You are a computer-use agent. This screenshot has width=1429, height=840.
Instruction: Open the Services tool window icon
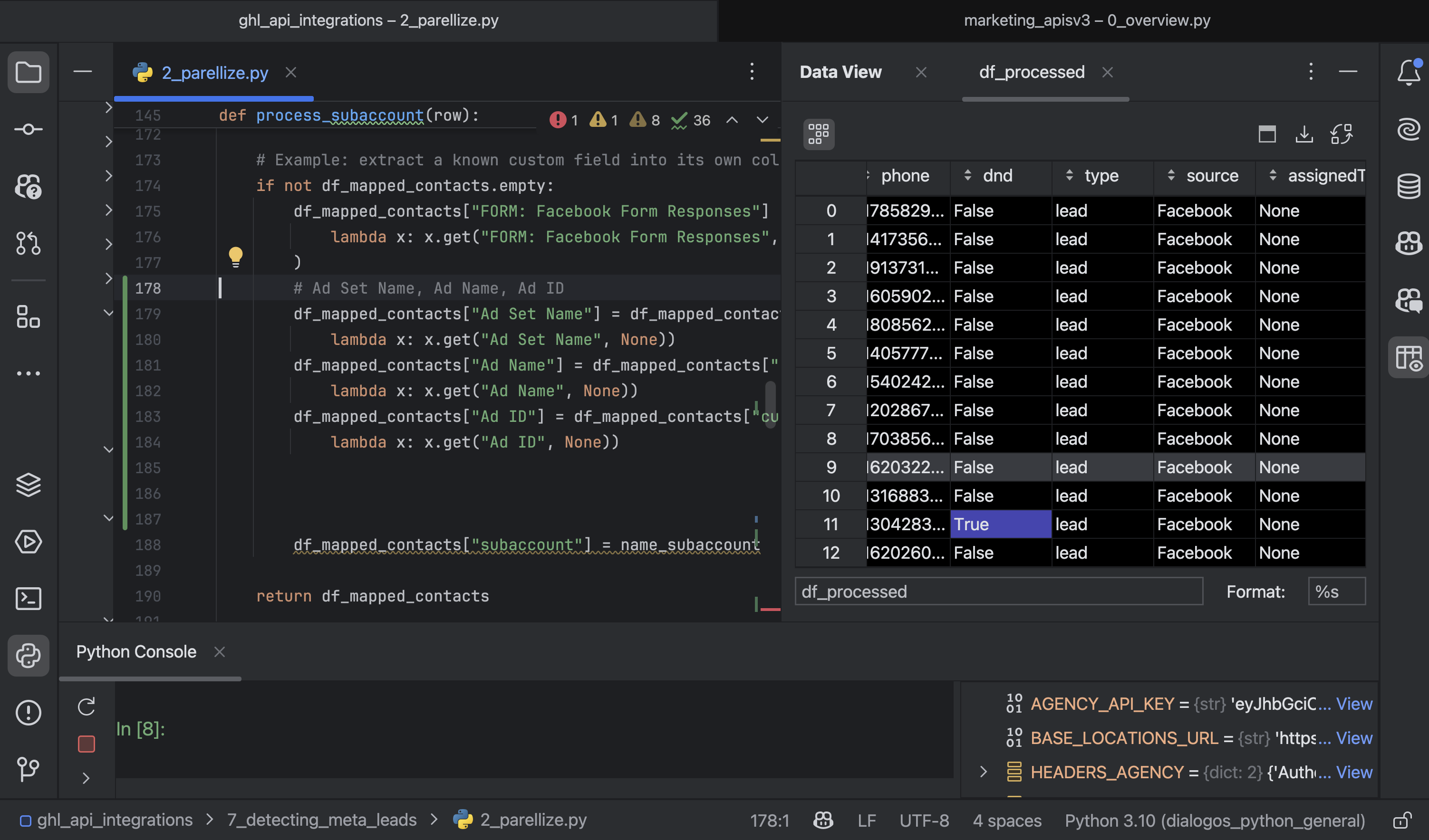[29, 541]
